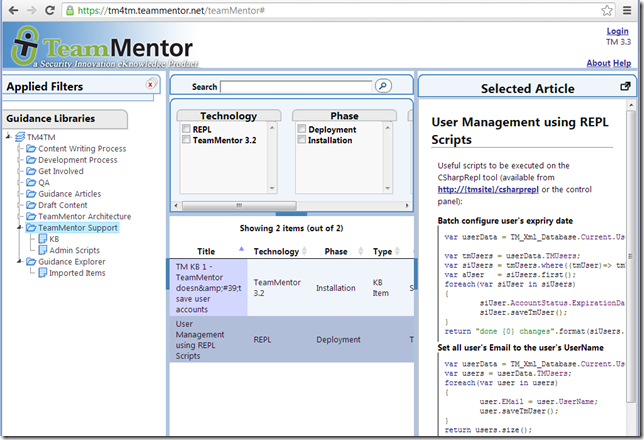Click the address bar URL
The width and height of the screenshot is (644, 440).
[x=171, y=10]
